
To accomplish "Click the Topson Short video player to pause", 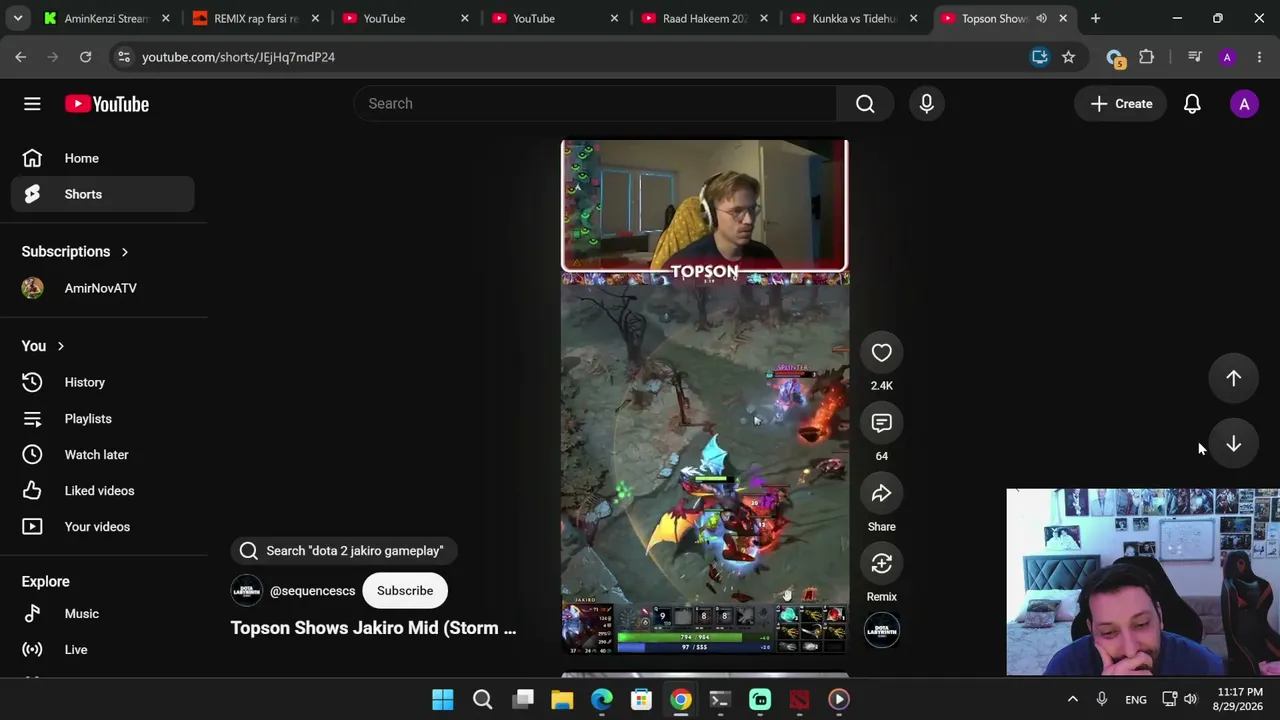I will (x=705, y=396).
